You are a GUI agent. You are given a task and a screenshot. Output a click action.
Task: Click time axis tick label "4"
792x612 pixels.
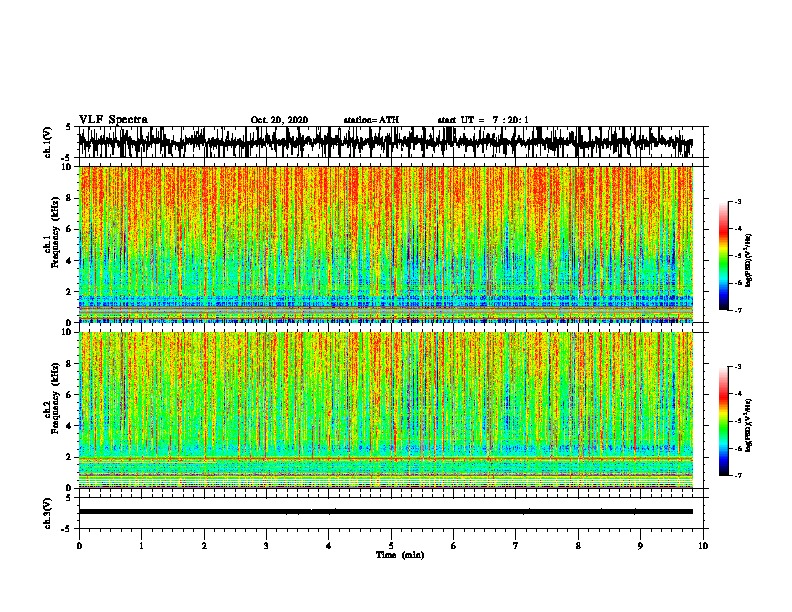pos(329,546)
